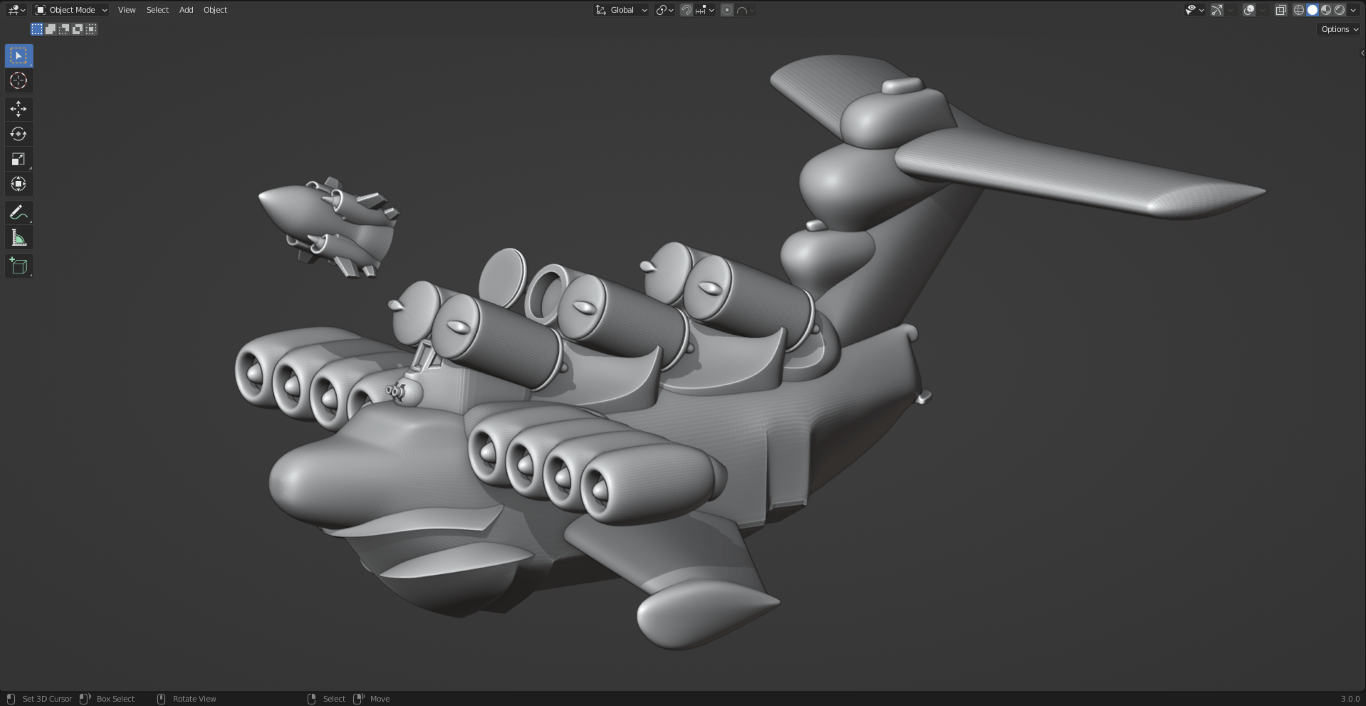Activate the Move tool
This screenshot has width=1366, height=706.
18,108
